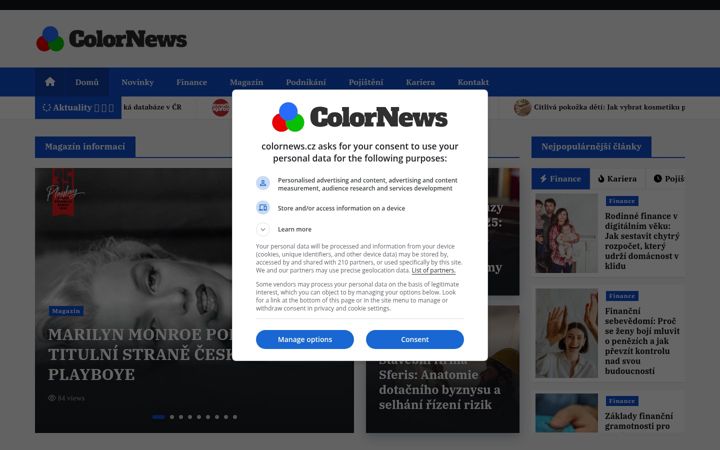Screen dimensions: 720x450
Task: Click the Finance tag above Rodinné finance article
Action: (x=622, y=201)
